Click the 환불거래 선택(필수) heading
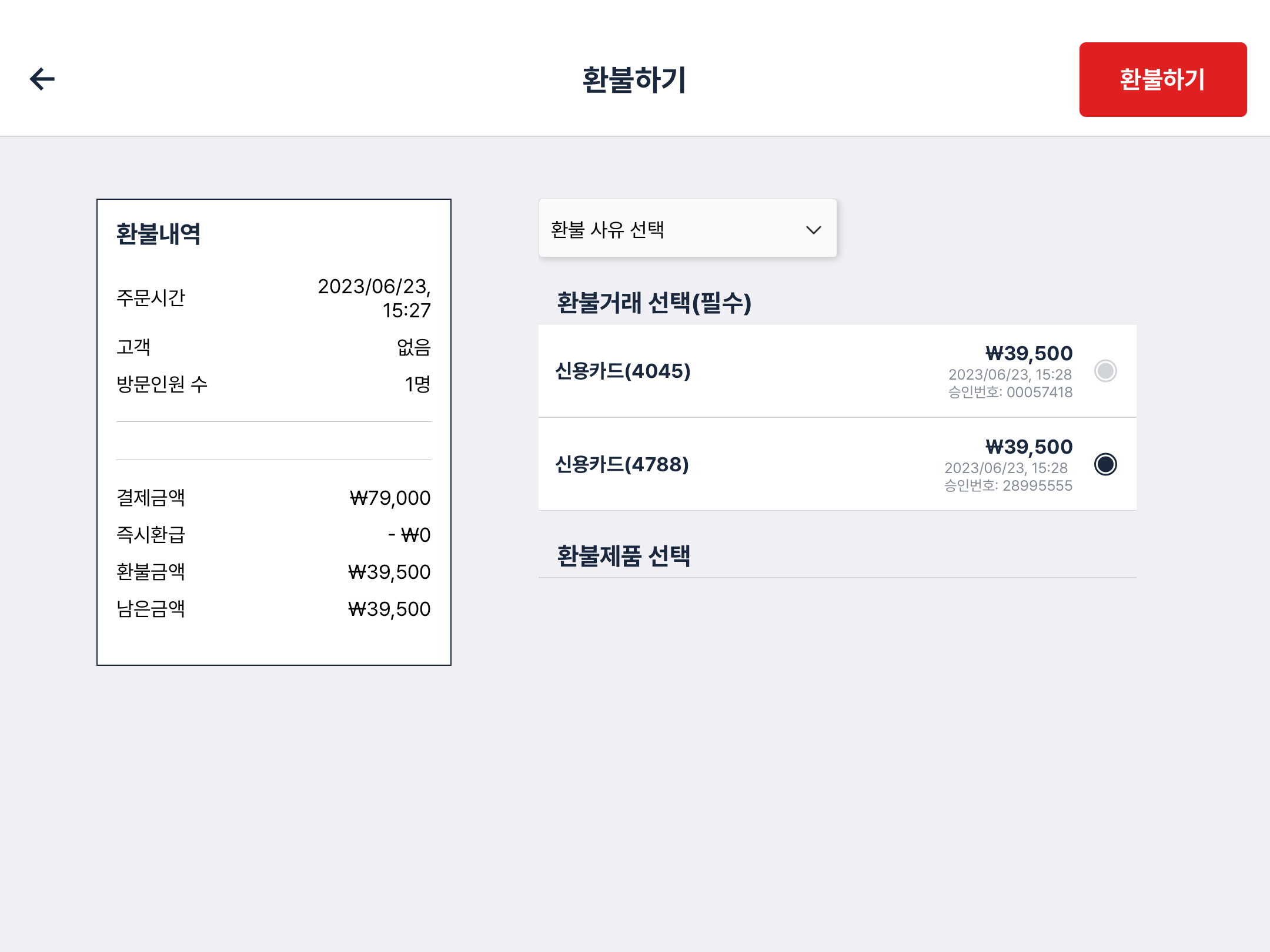This screenshot has height=952, width=1270. (654, 303)
